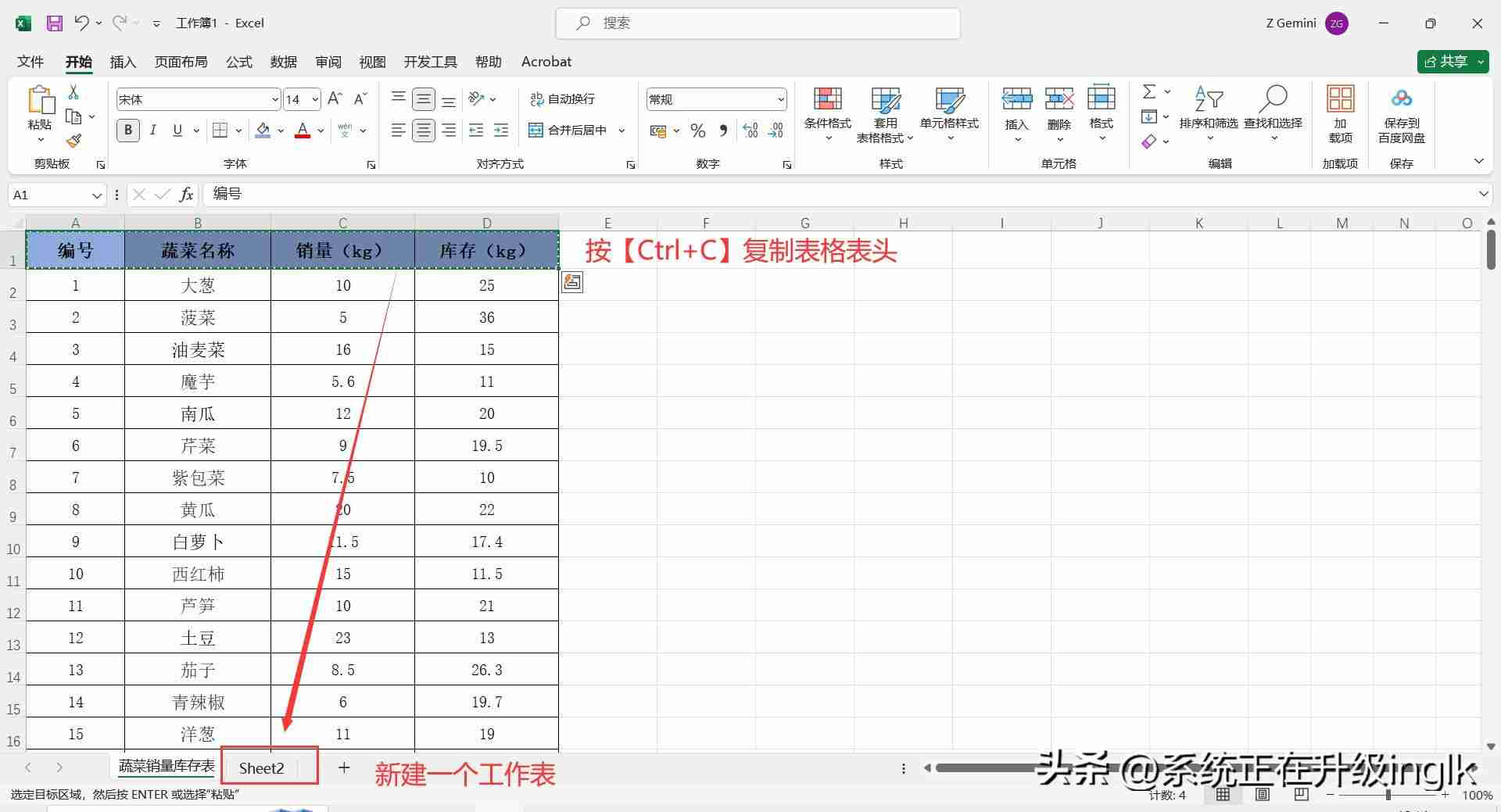Switch to the 数据 ribbon tab
This screenshot has width=1501, height=812.
(283, 62)
